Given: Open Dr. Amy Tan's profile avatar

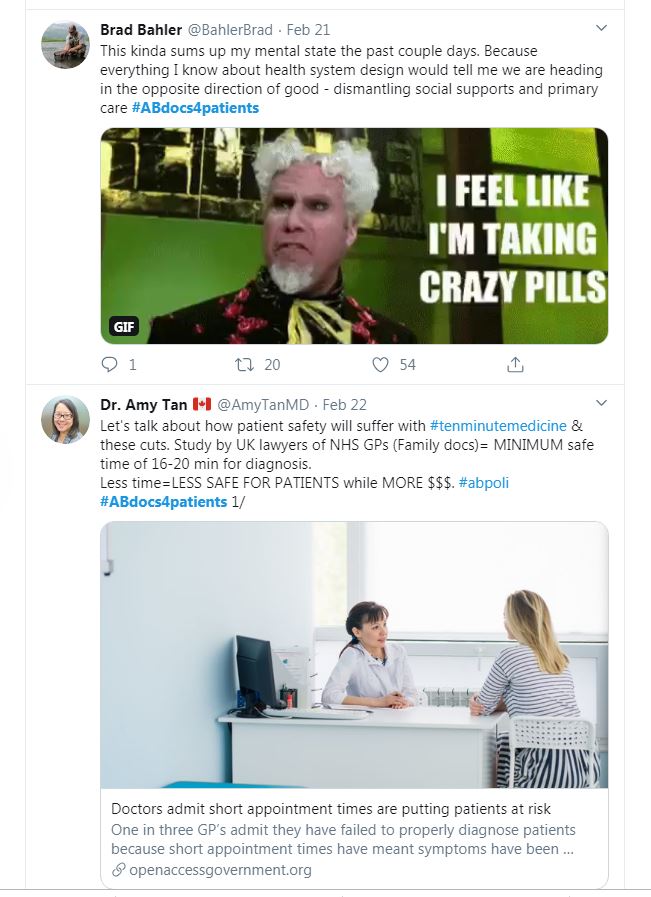Looking at the screenshot, I should tap(65, 420).
